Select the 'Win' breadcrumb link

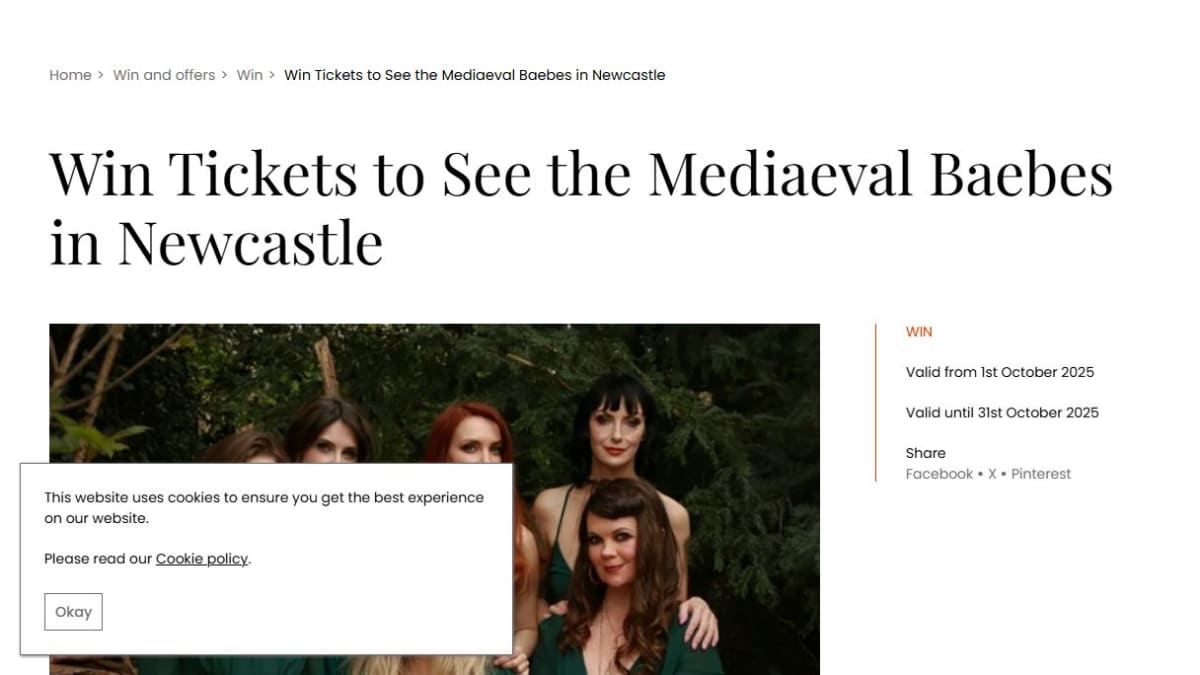[x=250, y=75]
